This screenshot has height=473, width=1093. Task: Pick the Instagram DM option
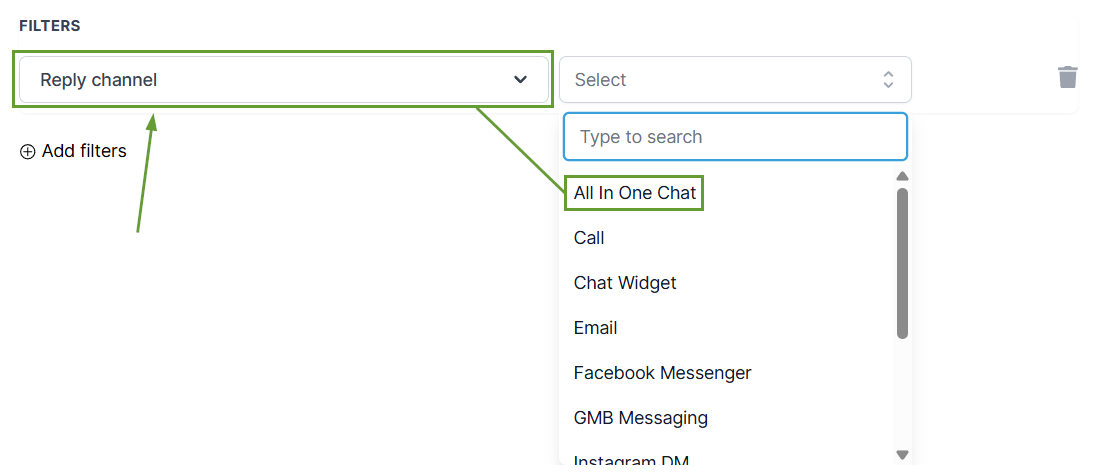pos(631,461)
